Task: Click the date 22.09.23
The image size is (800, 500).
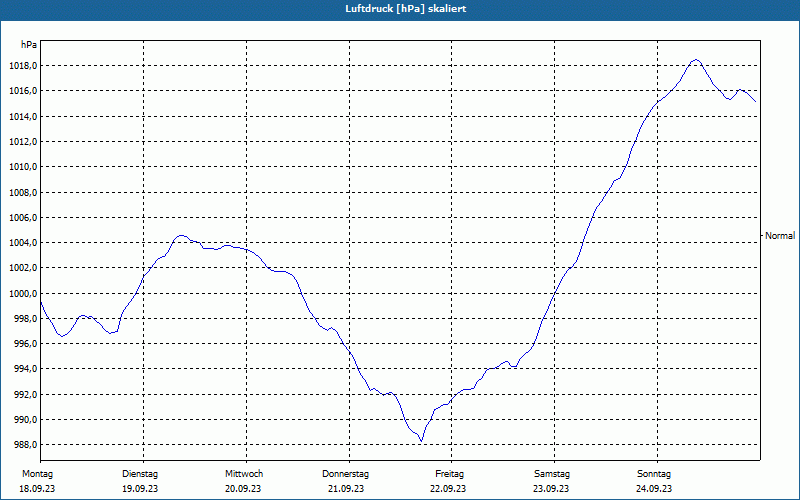Action: pos(448,489)
